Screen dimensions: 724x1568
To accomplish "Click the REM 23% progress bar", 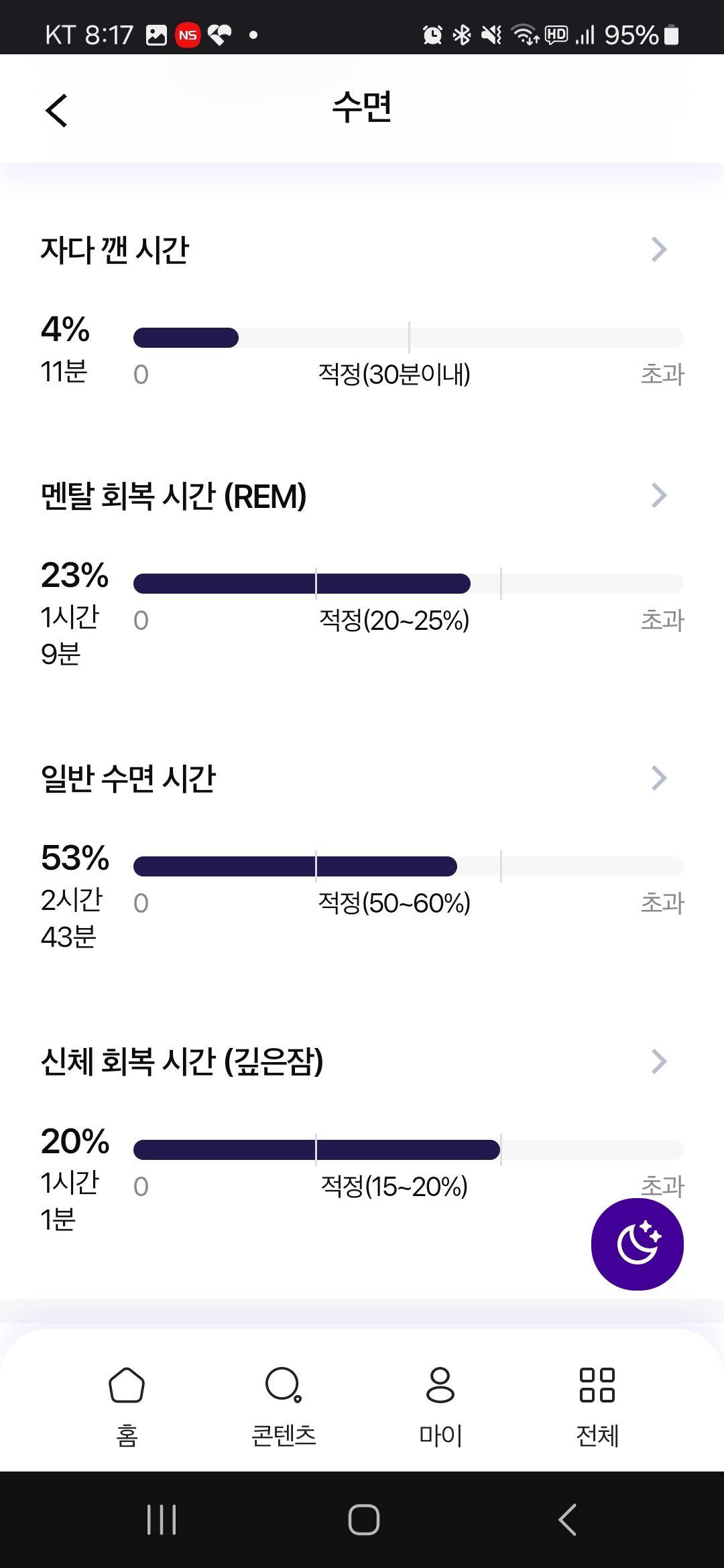I will pyautogui.click(x=408, y=584).
